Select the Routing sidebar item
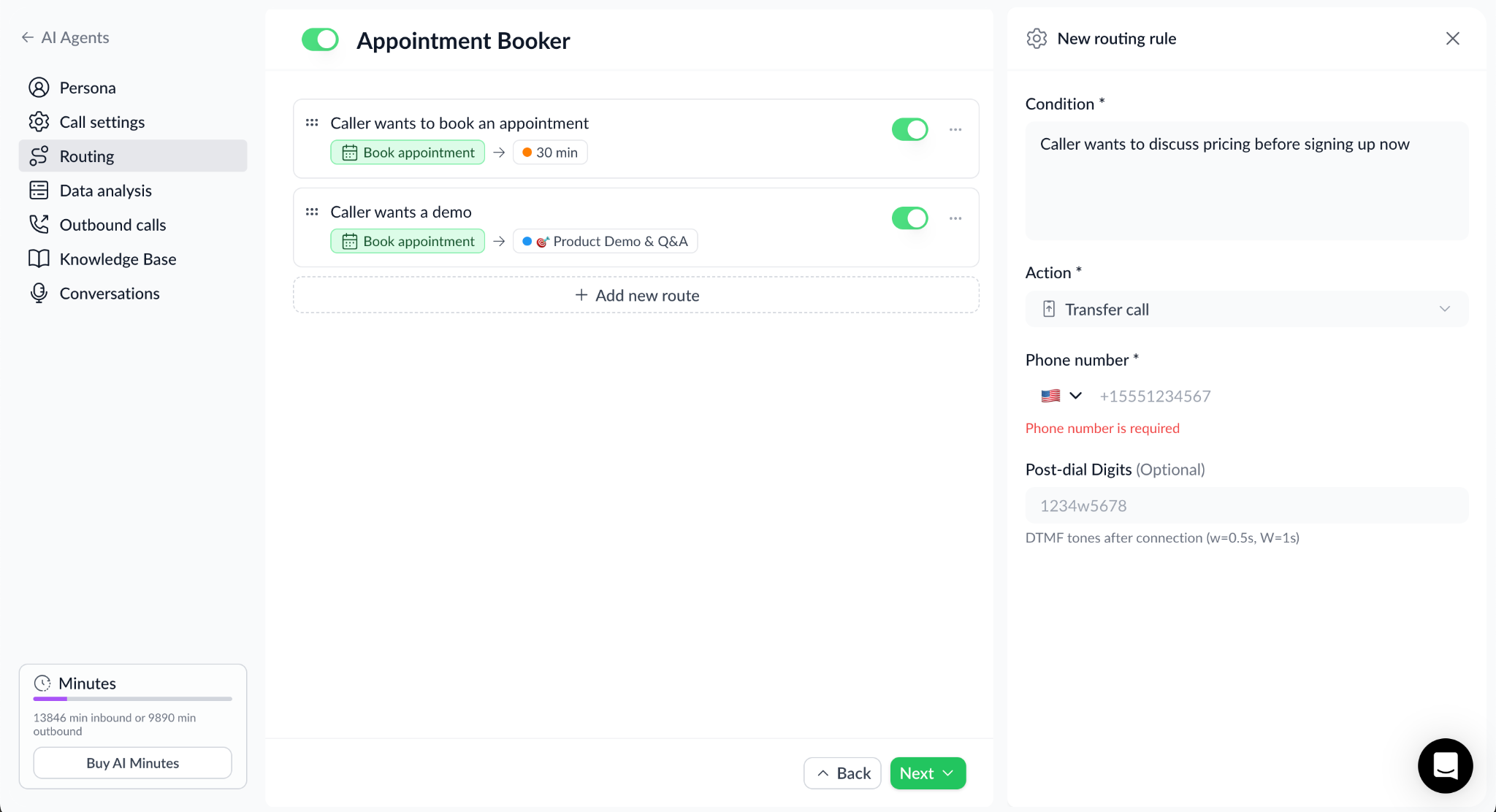Image resolution: width=1496 pixels, height=812 pixels. coord(133,156)
